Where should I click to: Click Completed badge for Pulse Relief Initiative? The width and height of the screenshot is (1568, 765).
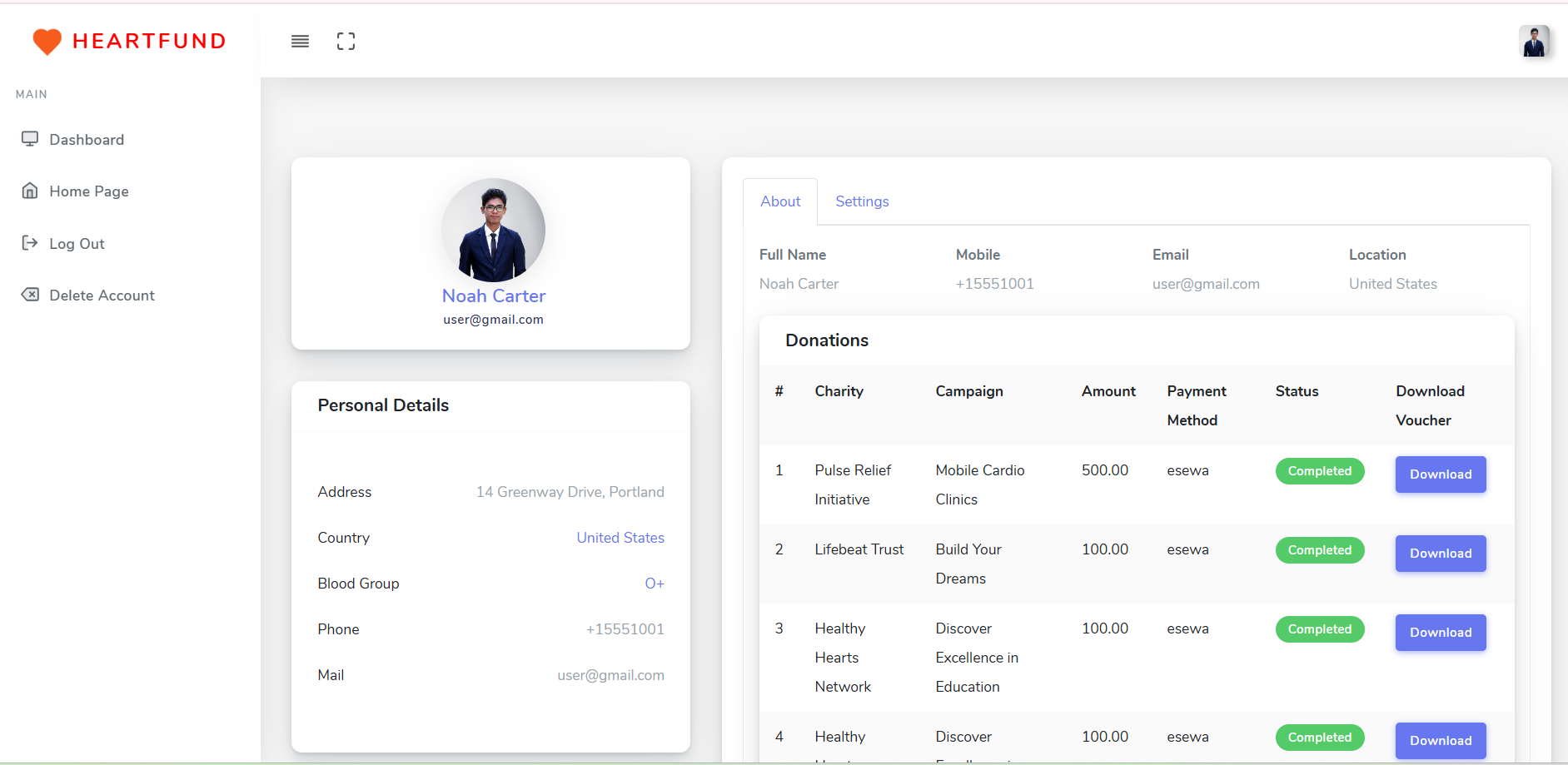coord(1320,471)
